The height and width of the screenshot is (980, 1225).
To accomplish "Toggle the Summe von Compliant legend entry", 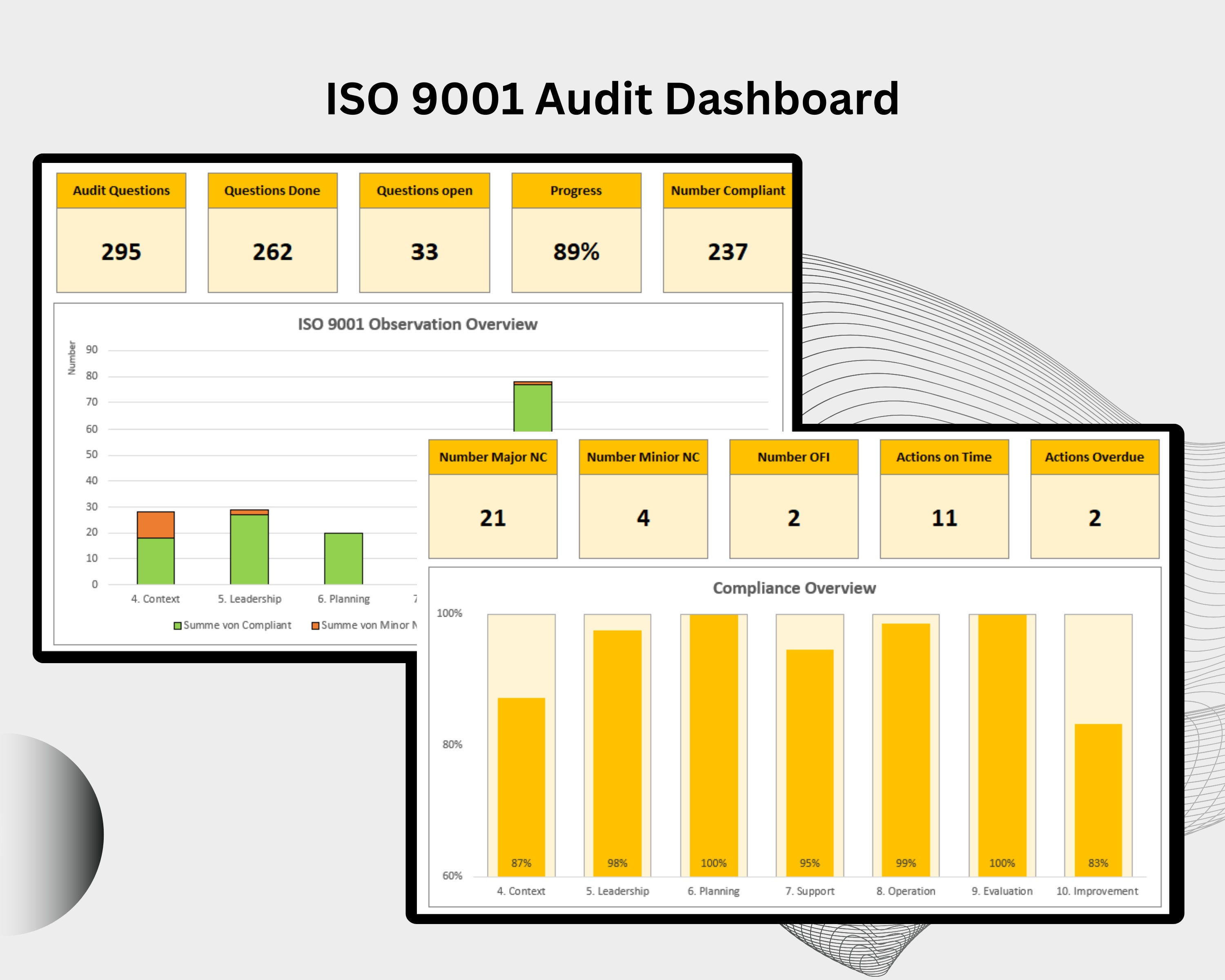I will (239, 625).
